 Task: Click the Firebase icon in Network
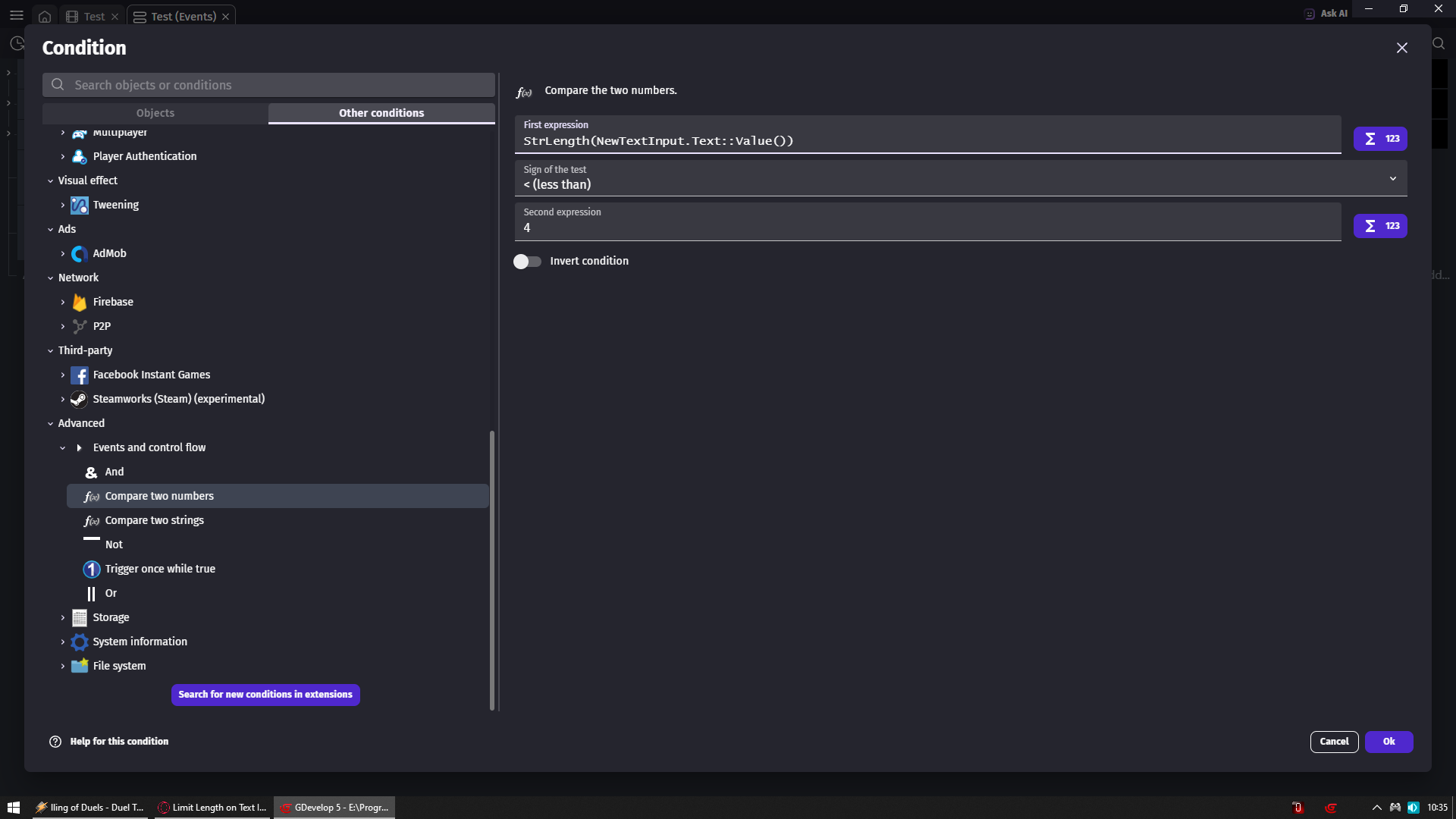click(80, 302)
